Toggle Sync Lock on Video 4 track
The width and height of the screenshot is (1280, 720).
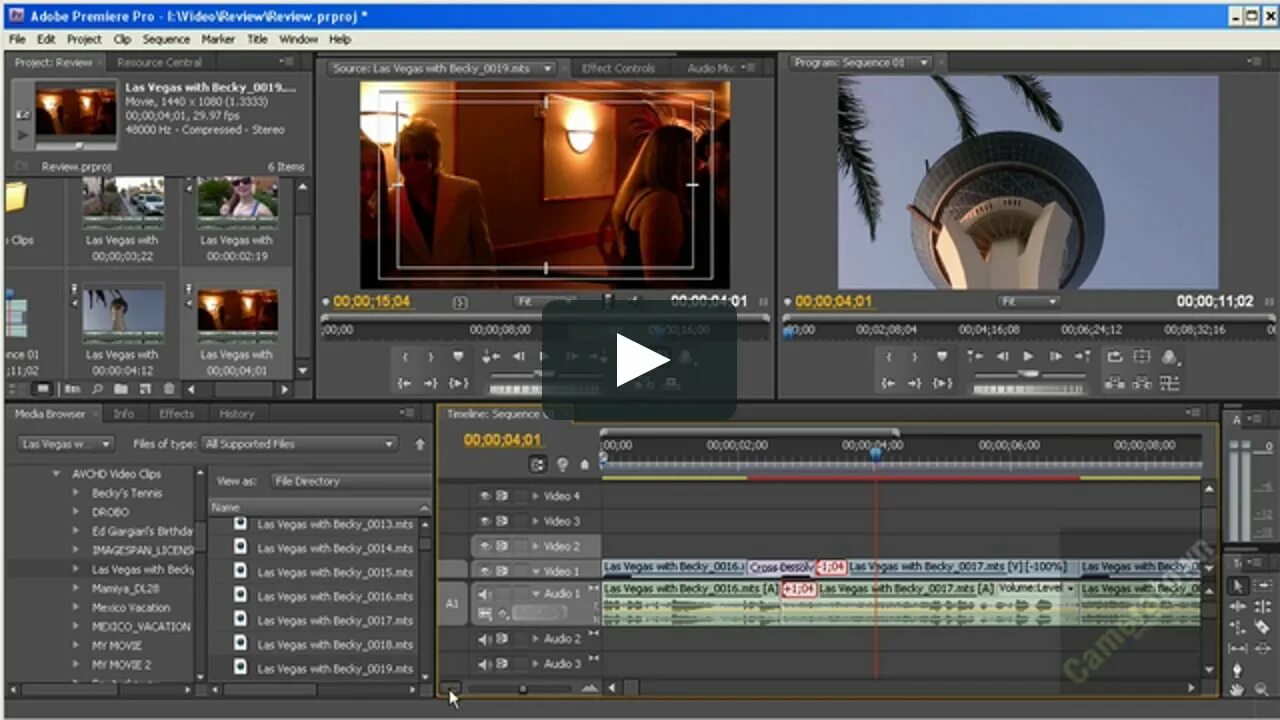[x=502, y=496]
